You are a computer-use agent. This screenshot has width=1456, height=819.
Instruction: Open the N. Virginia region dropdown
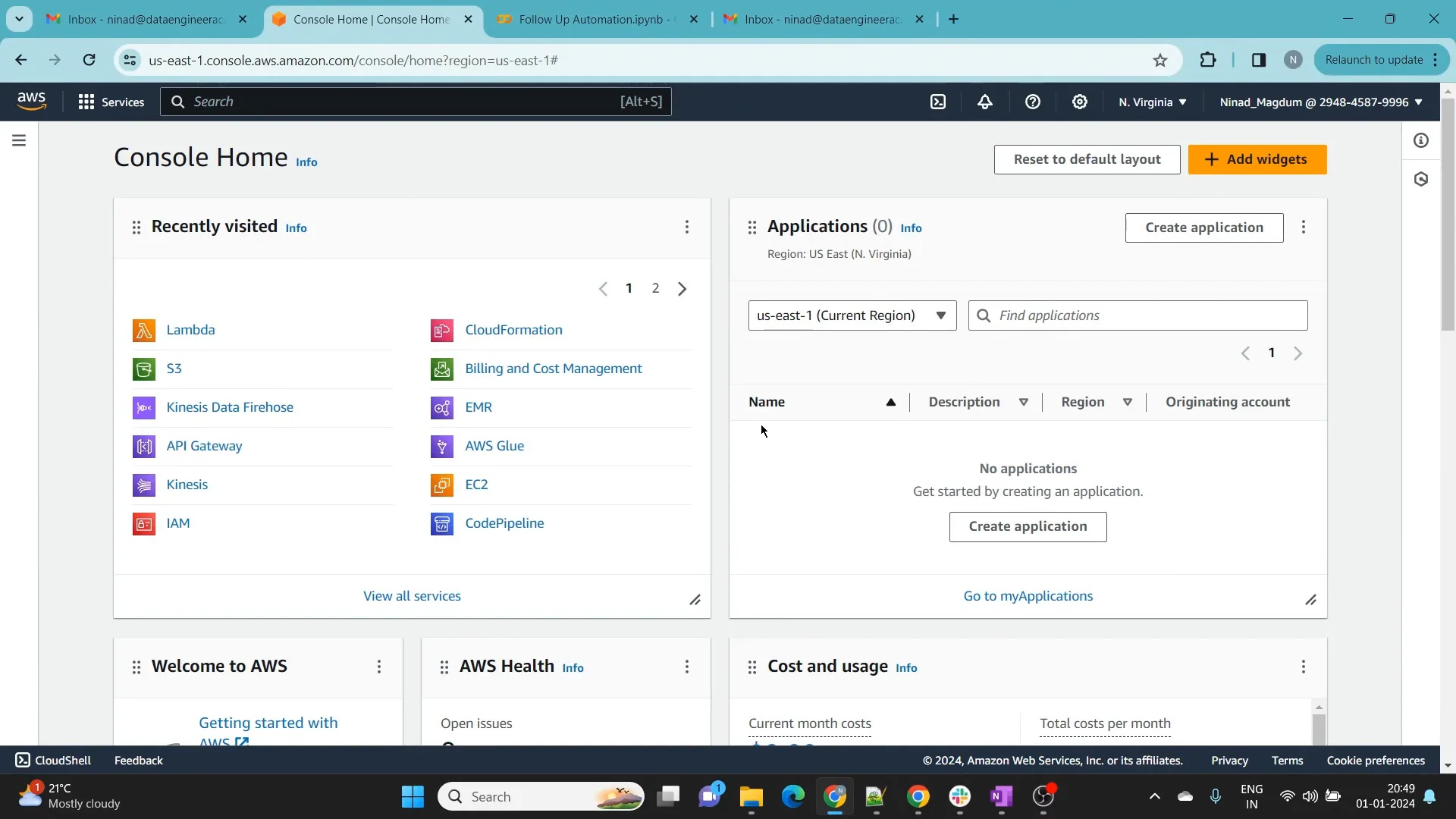point(1153,102)
